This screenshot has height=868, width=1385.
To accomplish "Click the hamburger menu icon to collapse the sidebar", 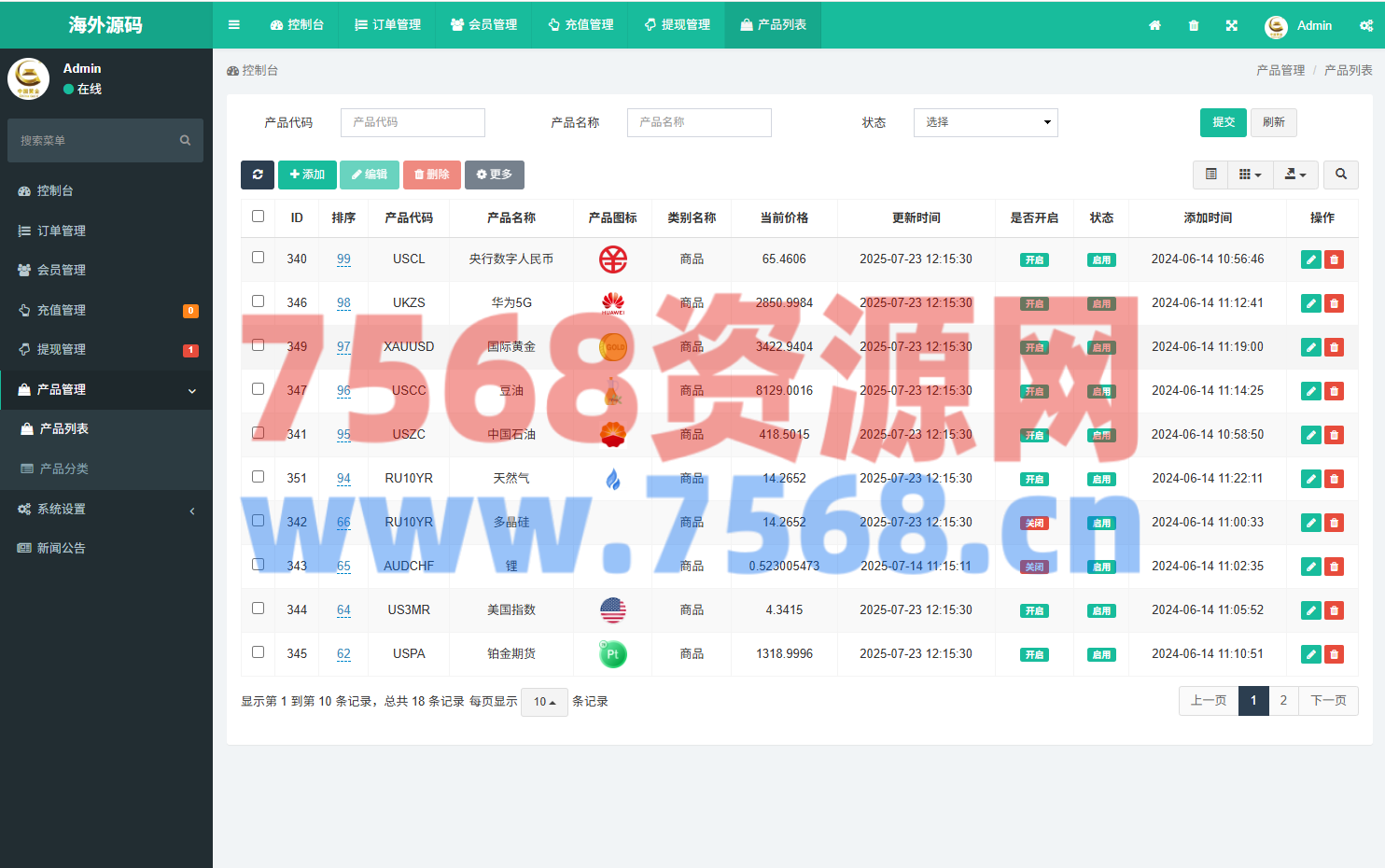I will pos(234,25).
